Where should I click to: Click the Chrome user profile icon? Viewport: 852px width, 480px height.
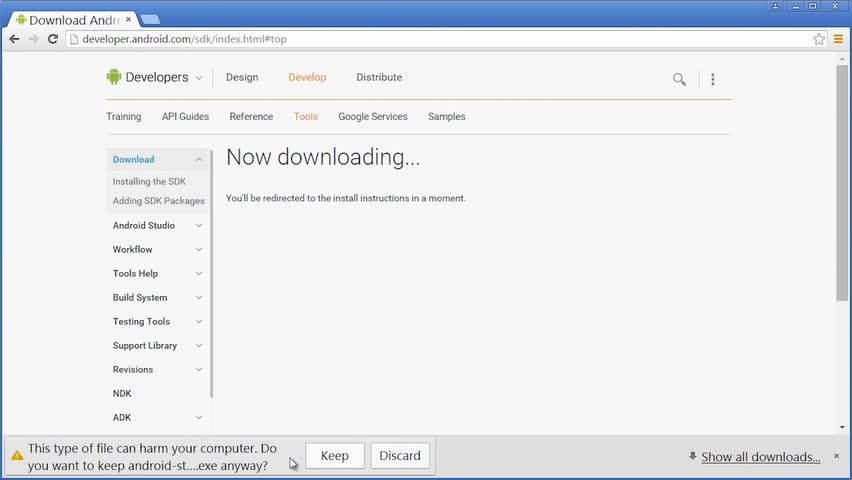coord(775,7)
